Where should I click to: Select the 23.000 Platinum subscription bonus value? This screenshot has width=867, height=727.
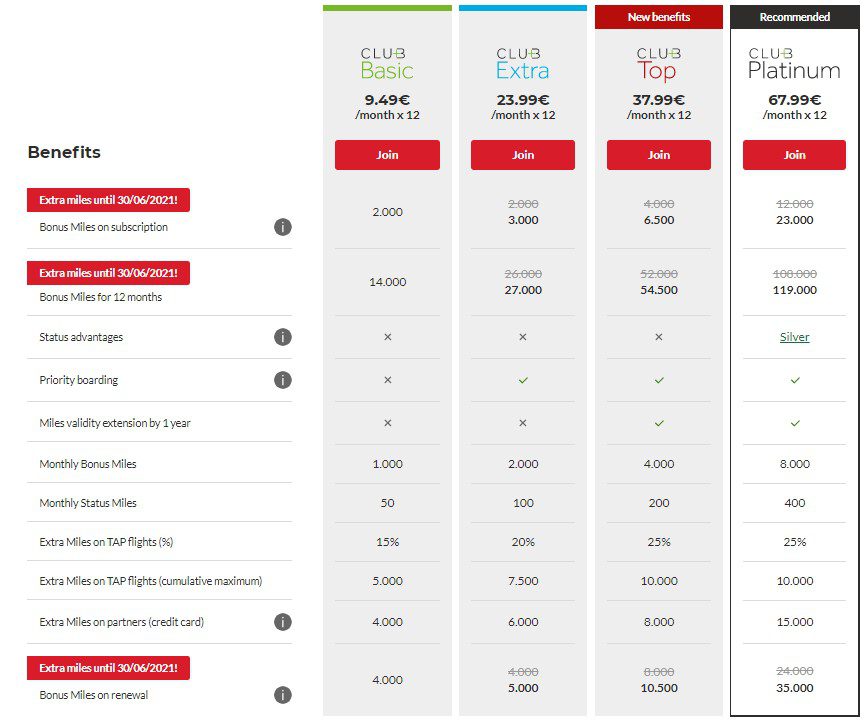(x=795, y=220)
